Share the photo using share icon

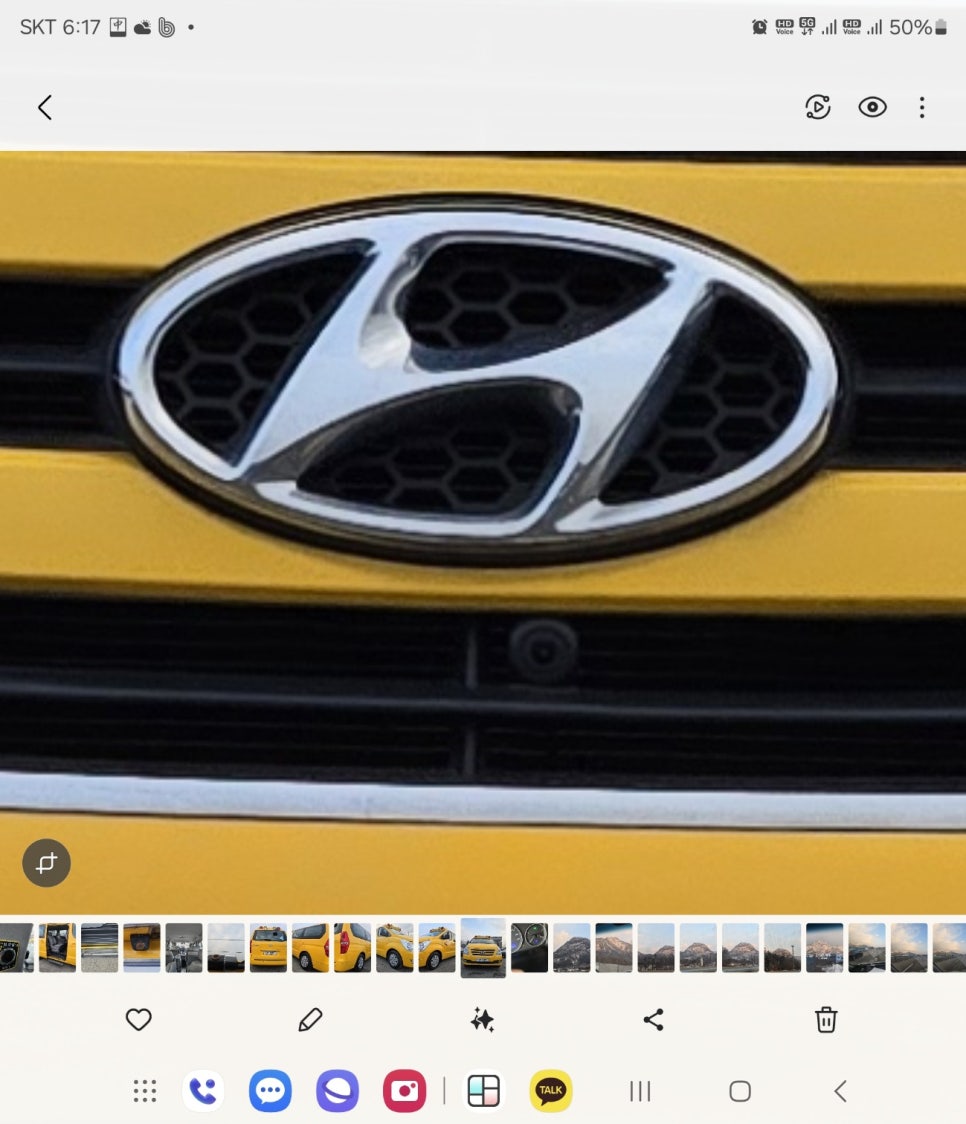point(654,1019)
